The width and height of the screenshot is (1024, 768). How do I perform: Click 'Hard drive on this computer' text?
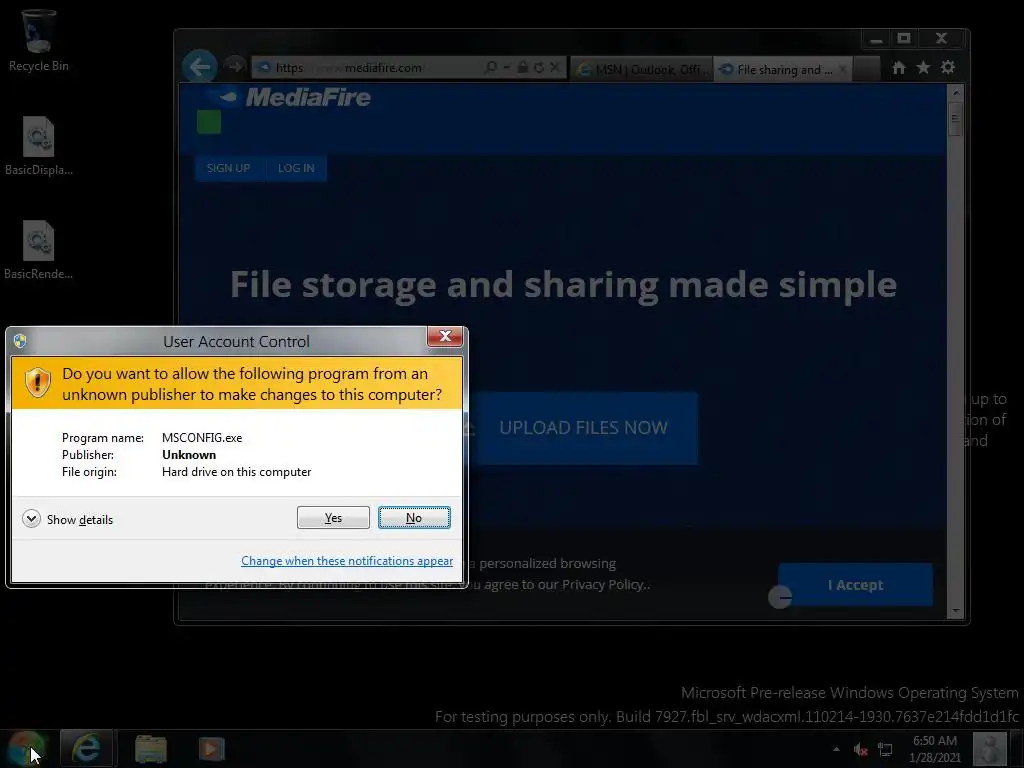pyautogui.click(x=236, y=472)
